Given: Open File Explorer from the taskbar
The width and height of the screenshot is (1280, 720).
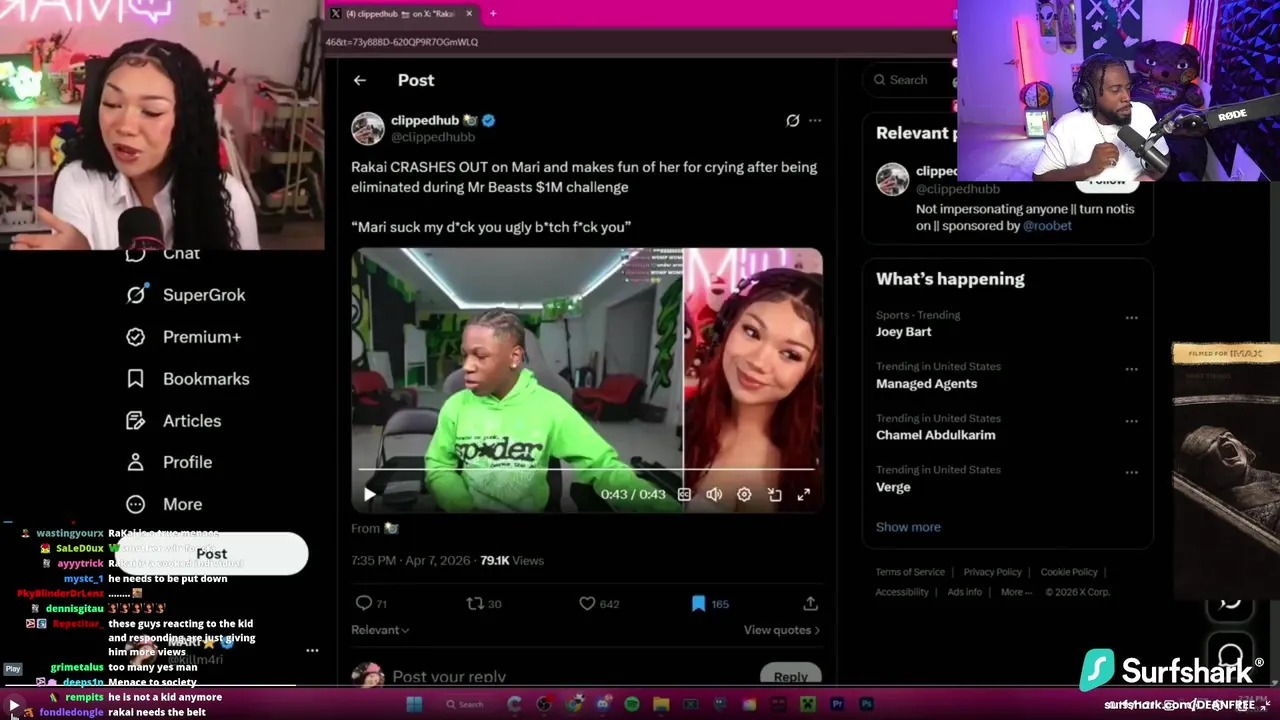Looking at the screenshot, I should 661,704.
